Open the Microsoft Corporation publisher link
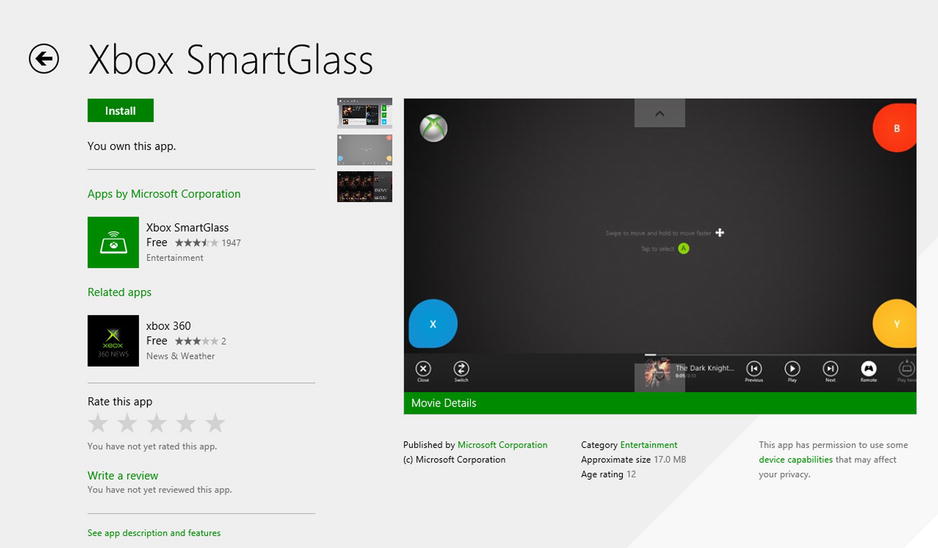The height and width of the screenshot is (548, 938). (502, 445)
